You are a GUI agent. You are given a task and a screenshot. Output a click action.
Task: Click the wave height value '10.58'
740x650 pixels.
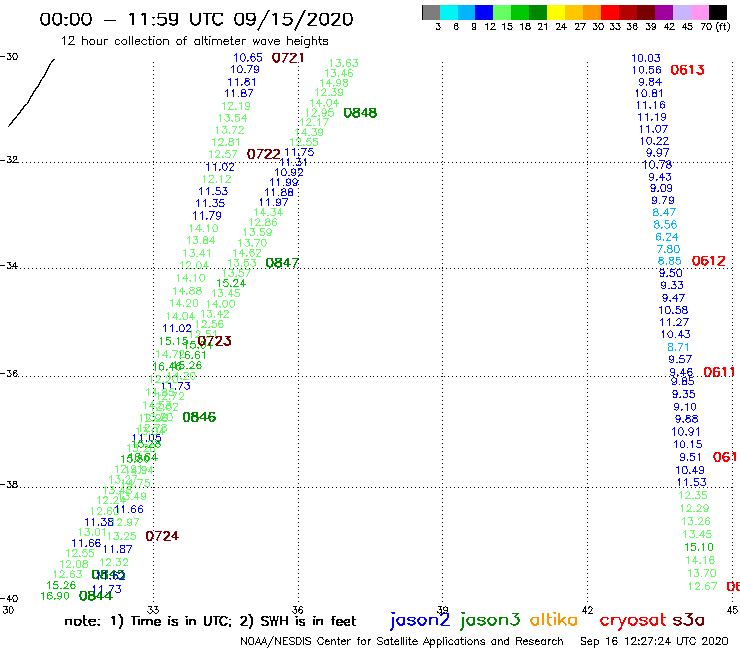673,310
